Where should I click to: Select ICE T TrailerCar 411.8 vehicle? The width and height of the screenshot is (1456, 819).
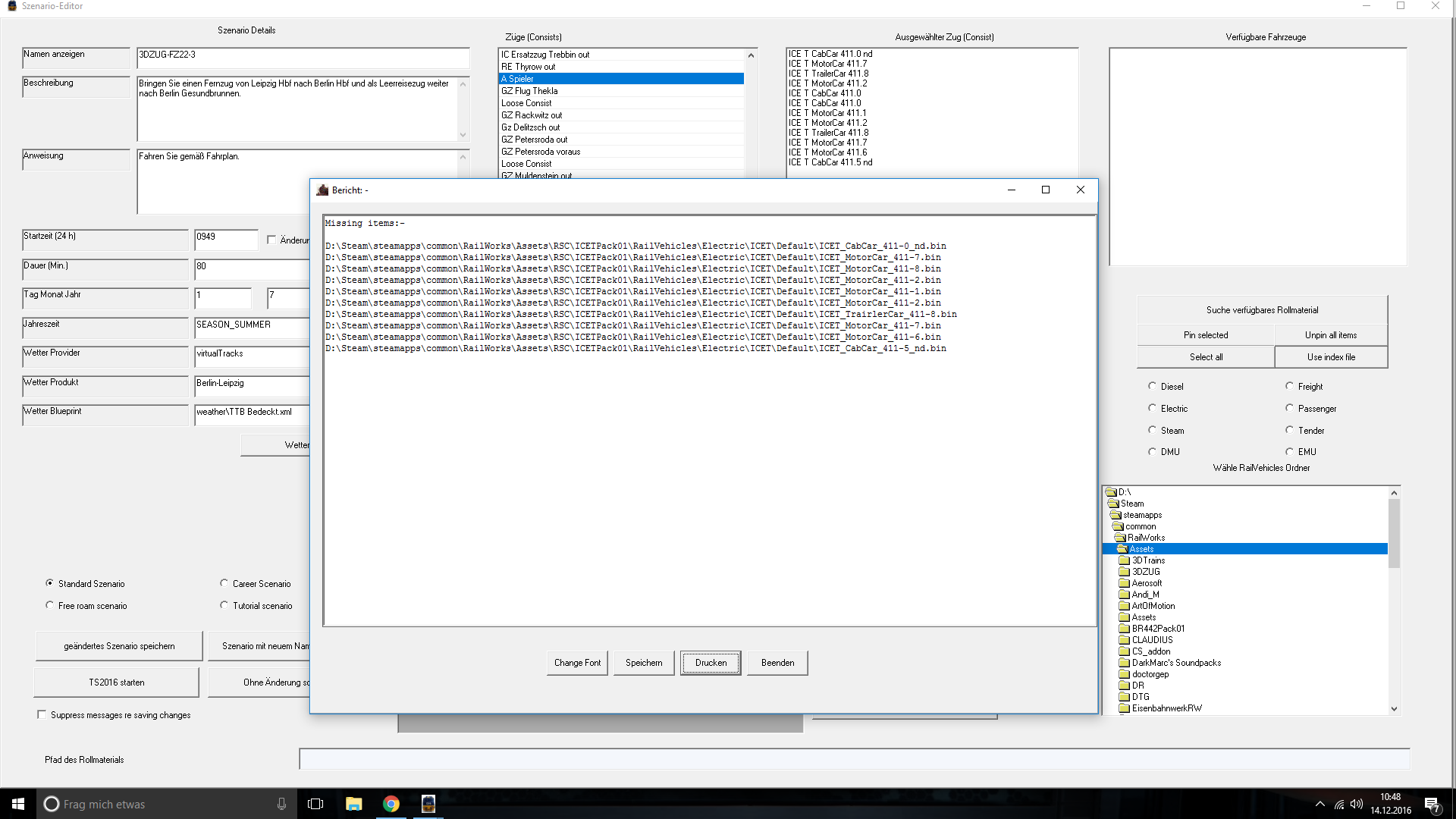coord(828,74)
